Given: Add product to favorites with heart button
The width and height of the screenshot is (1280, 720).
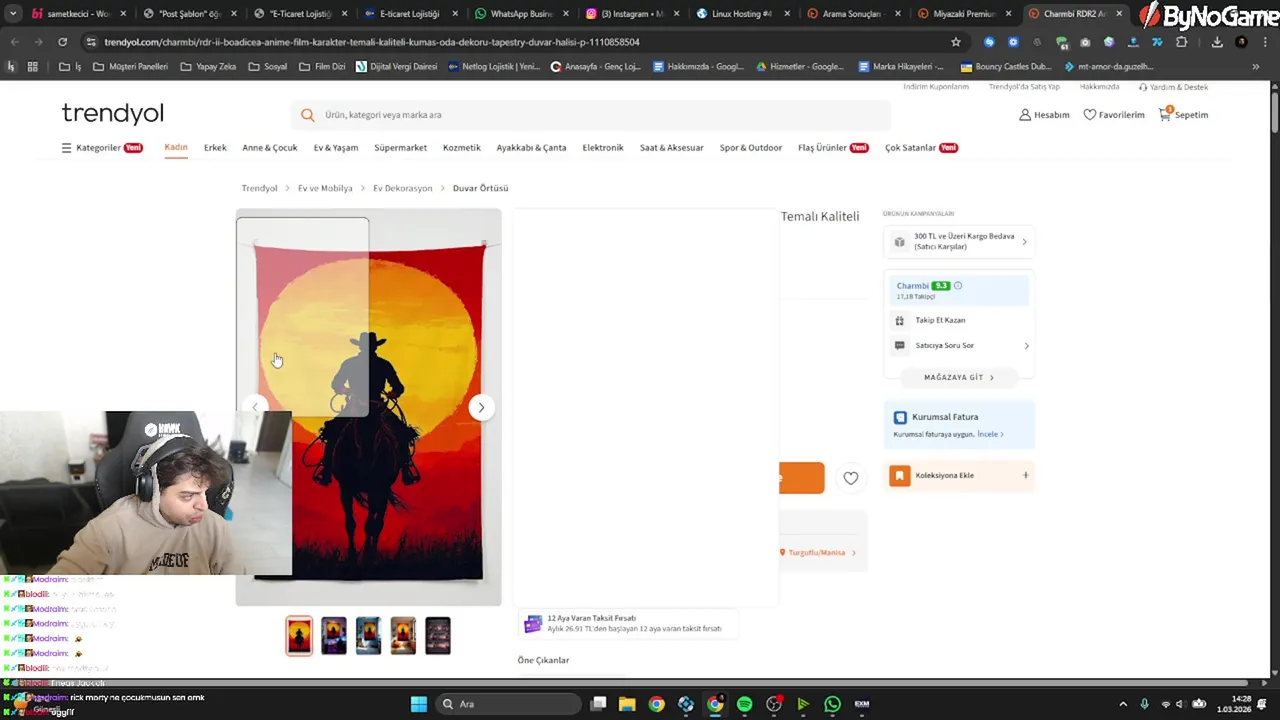Looking at the screenshot, I should point(850,478).
